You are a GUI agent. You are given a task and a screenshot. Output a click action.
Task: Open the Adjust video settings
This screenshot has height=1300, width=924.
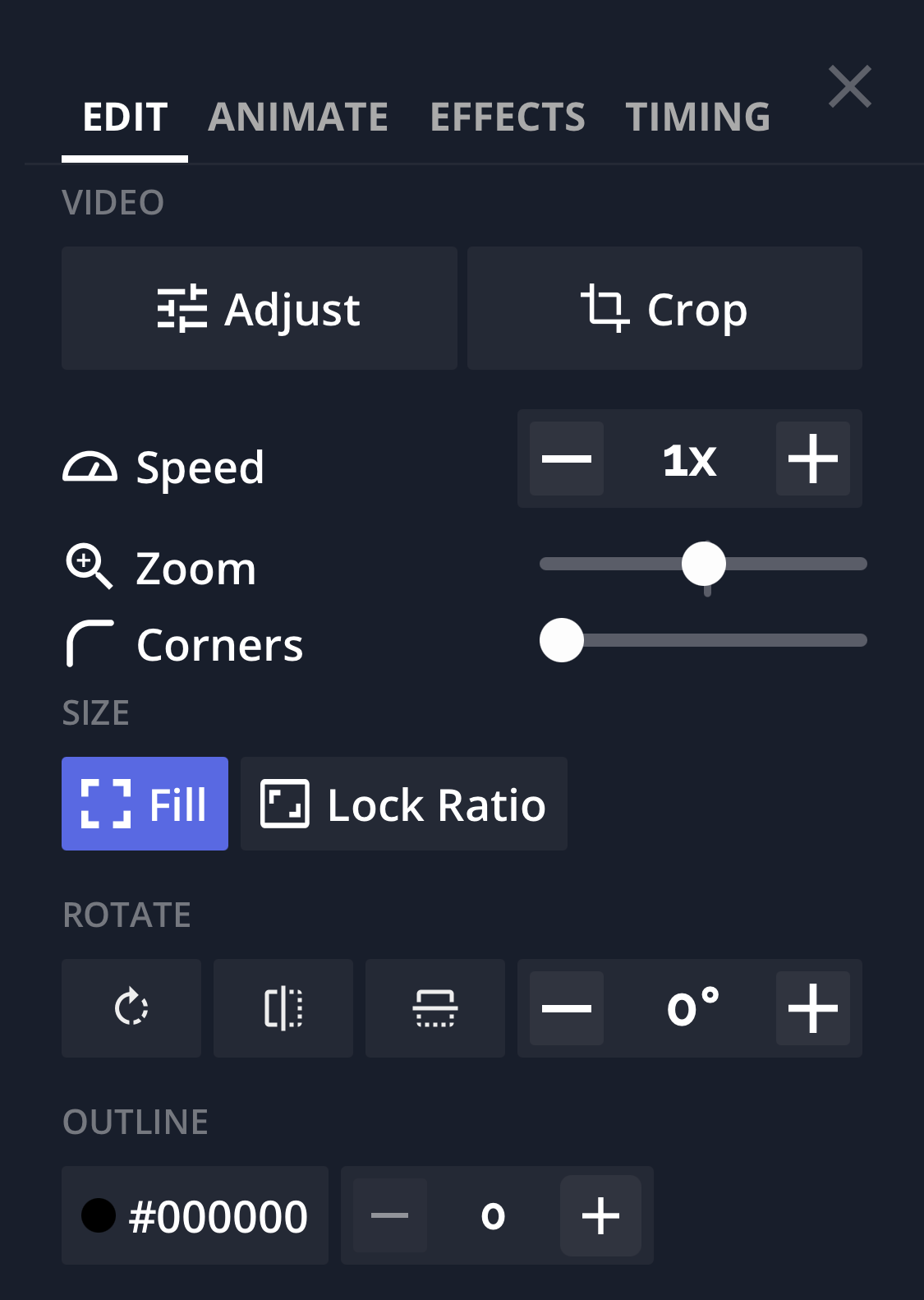point(260,309)
